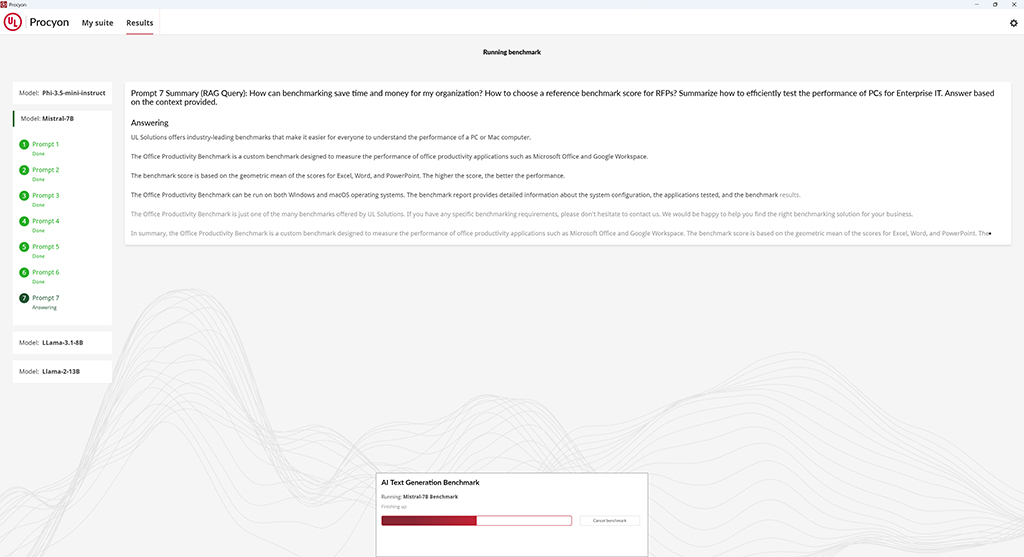
Task: Select Prompt 4 label in list
Action: (x=45, y=221)
